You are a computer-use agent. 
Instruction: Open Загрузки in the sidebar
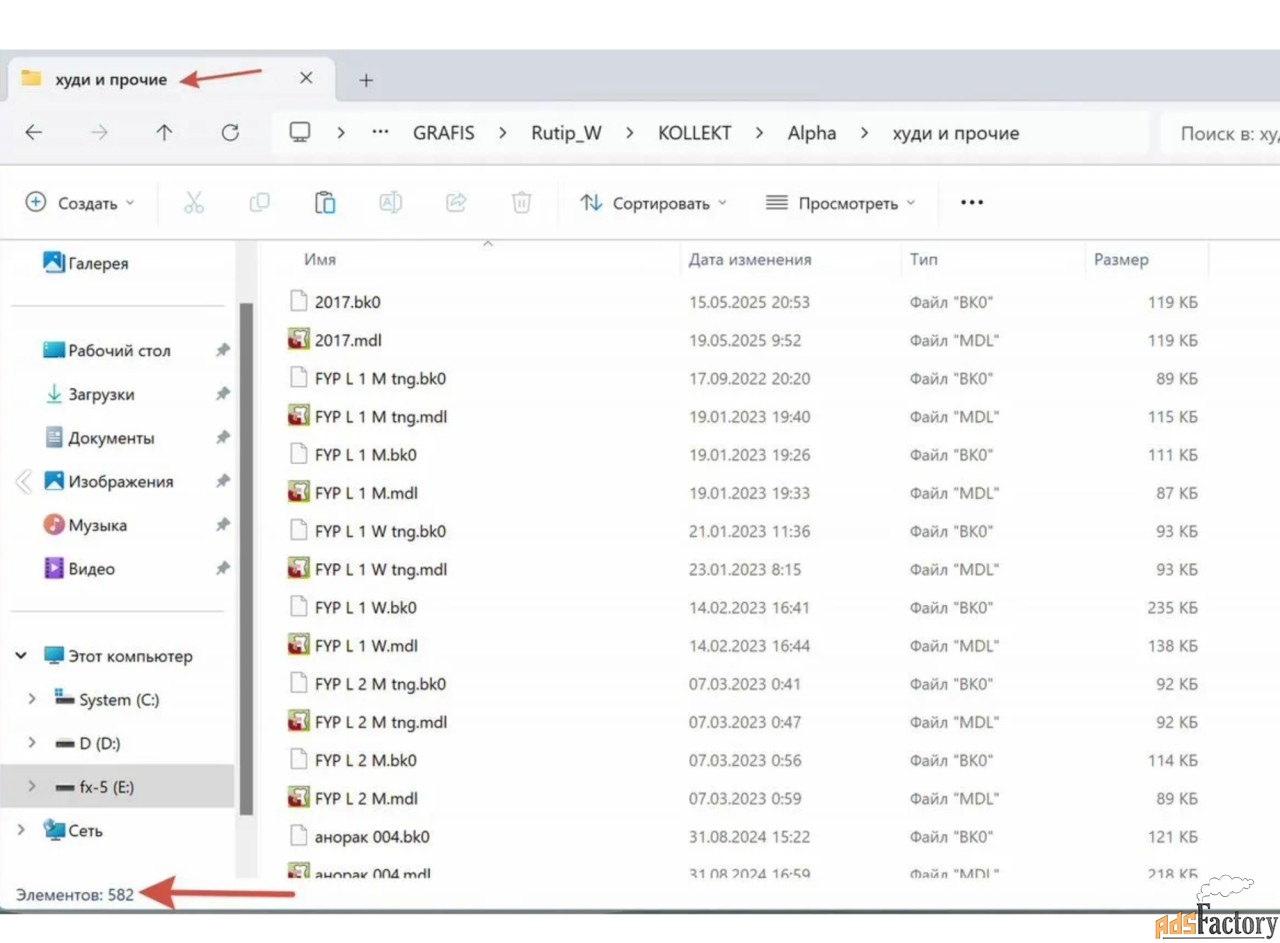coord(101,394)
